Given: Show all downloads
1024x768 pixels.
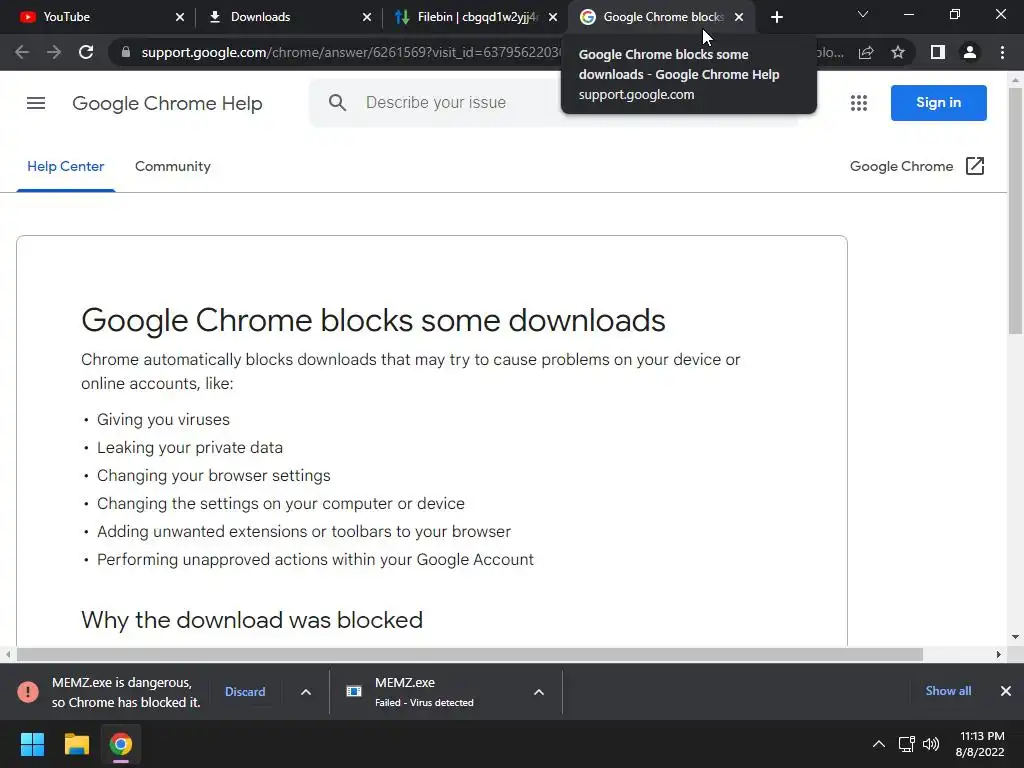Looking at the screenshot, I should 948,691.
